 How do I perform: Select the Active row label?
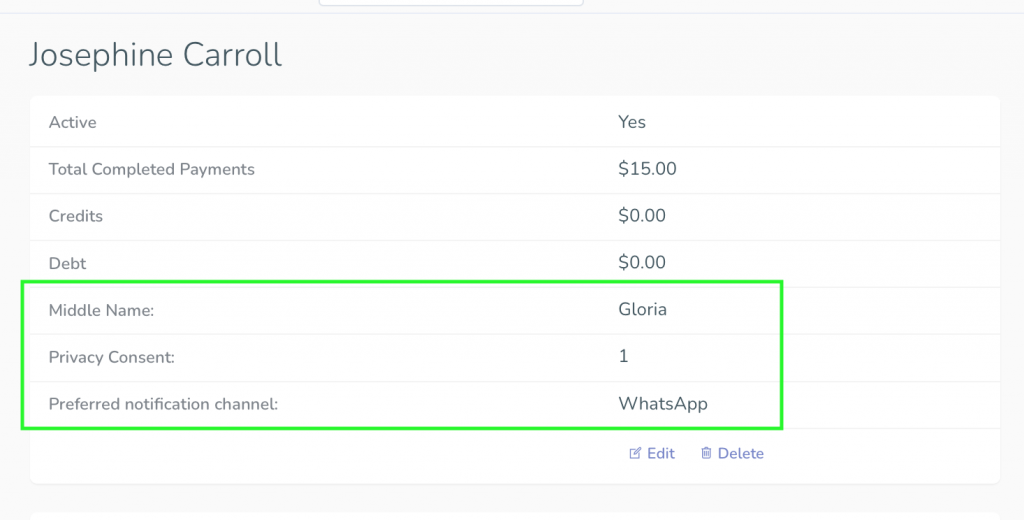(72, 123)
